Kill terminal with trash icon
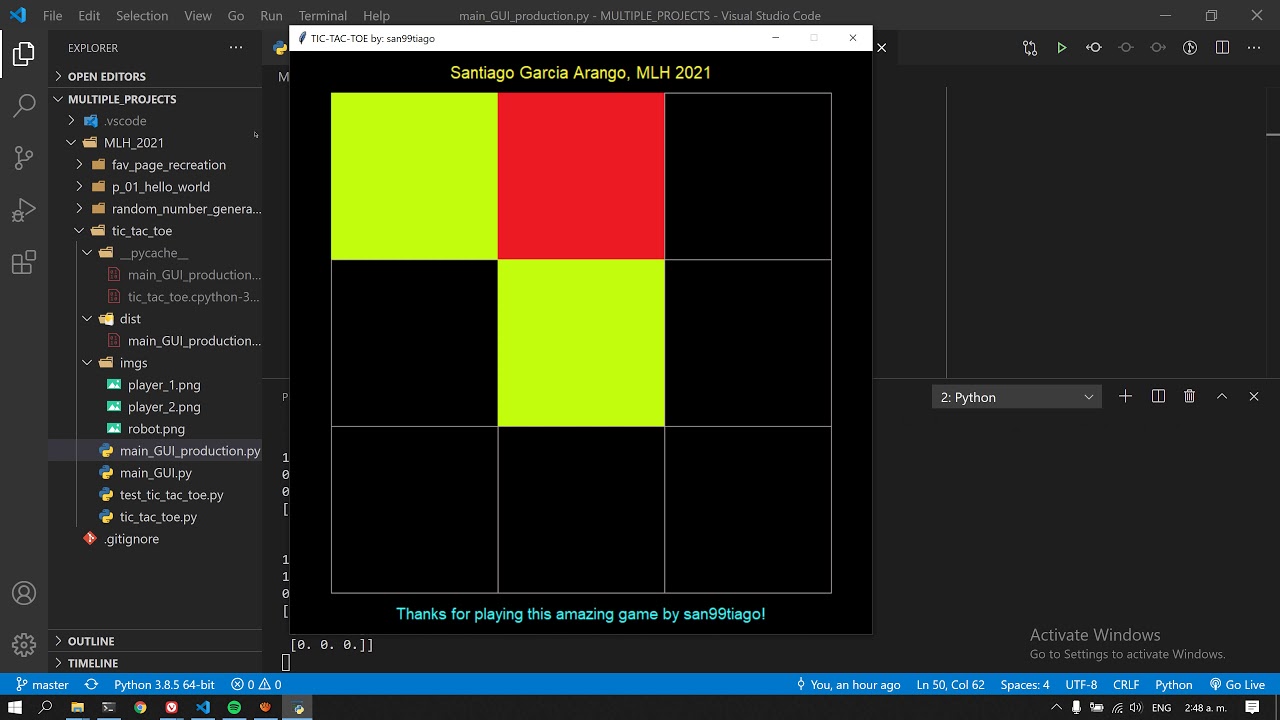 click(1190, 397)
